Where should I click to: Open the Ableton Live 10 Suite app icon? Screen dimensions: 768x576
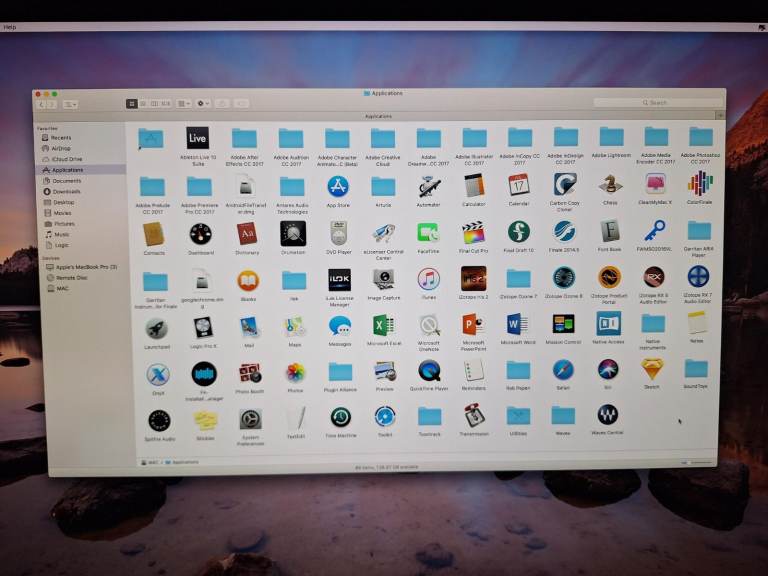[197, 138]
